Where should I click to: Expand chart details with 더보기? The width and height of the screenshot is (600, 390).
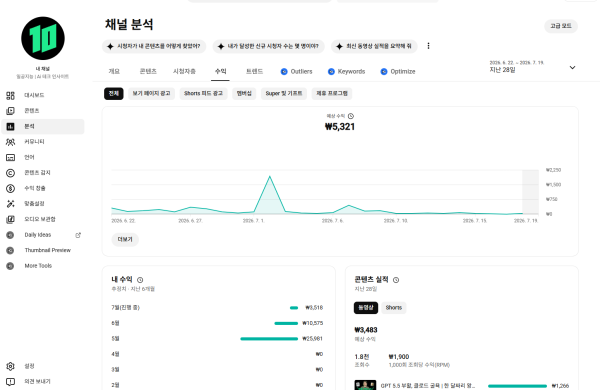pyautogui.click(x=125, y=240)
